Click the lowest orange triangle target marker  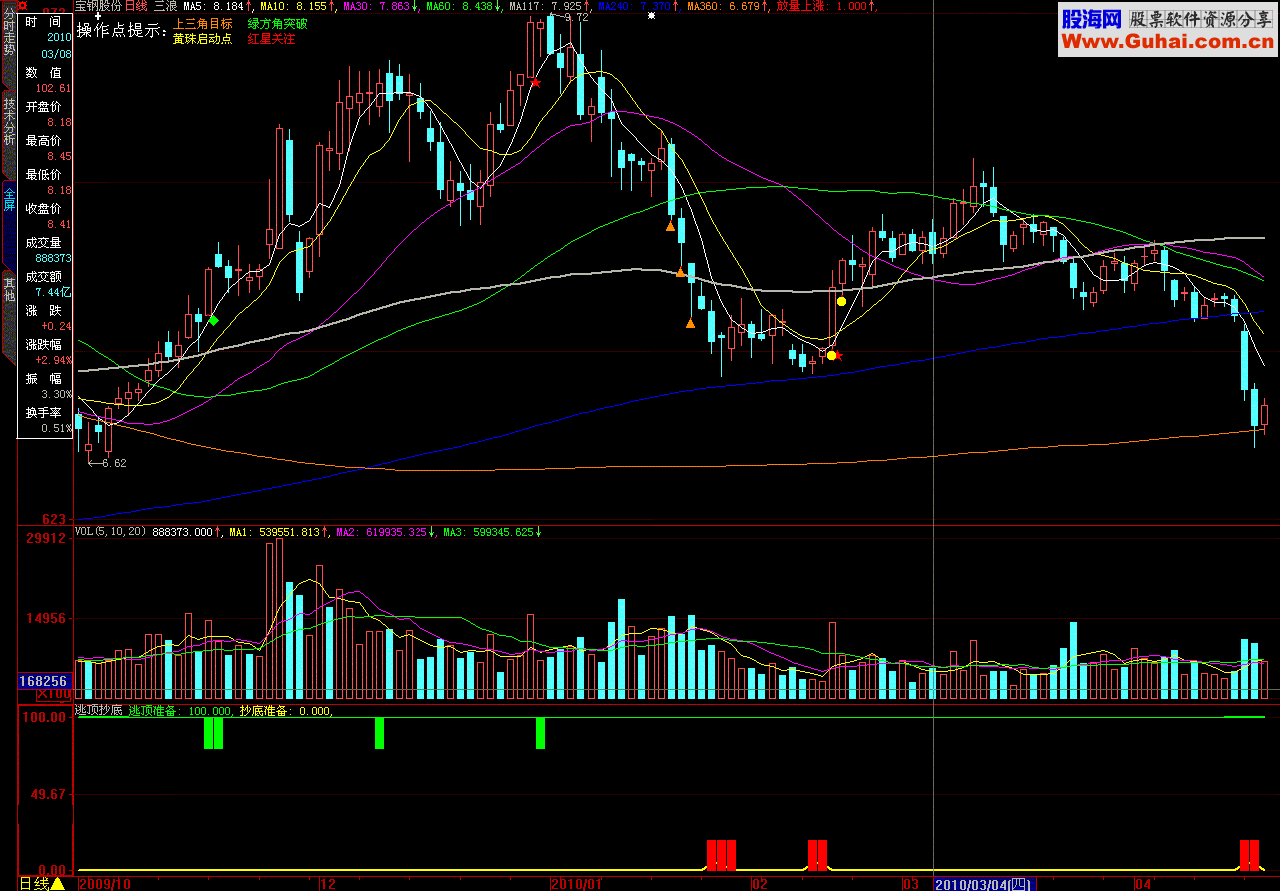690,323
